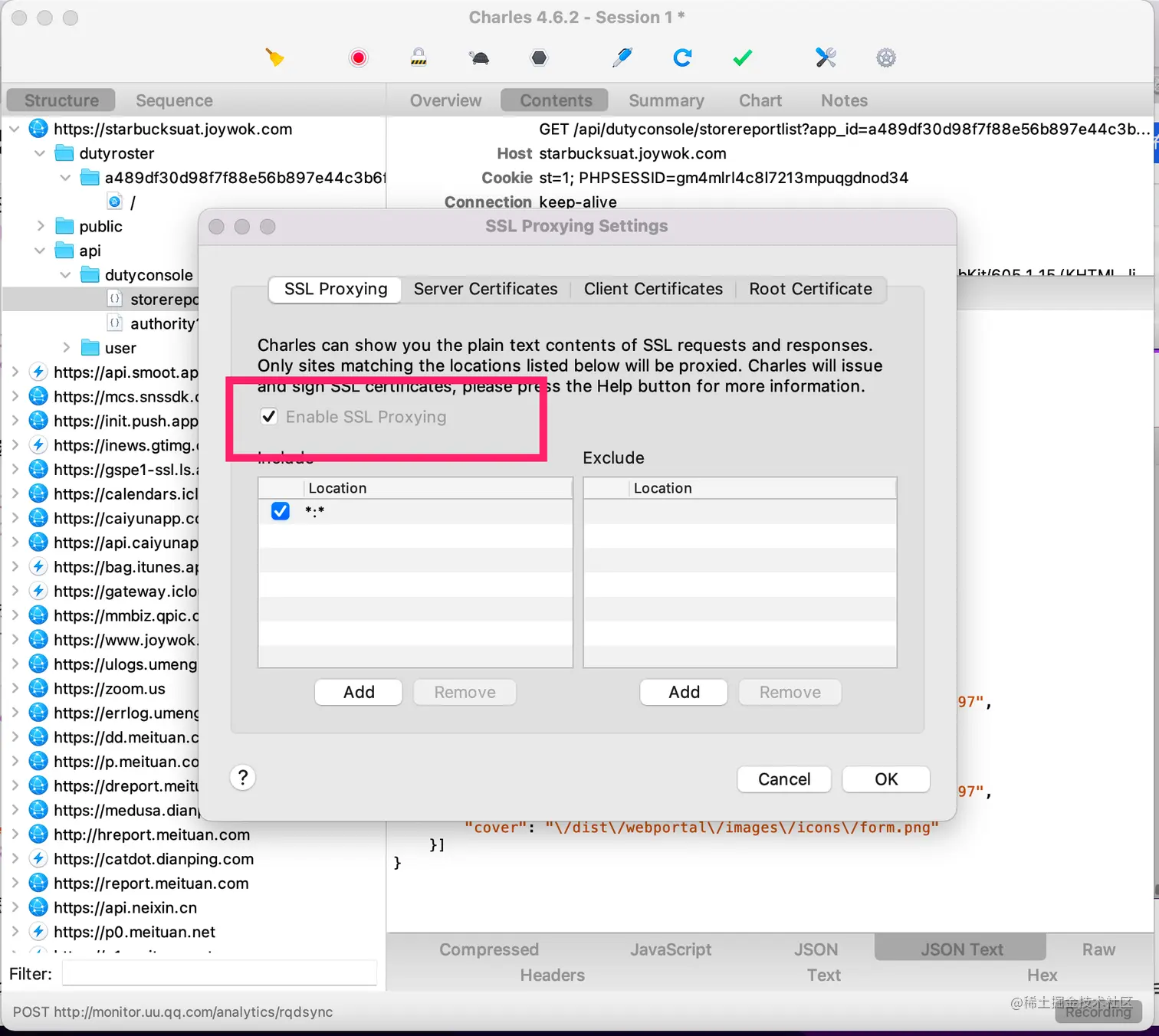Open the Root Certificate tab
The height and width of the screenshot is (1036, 1159).
(810, 289)
